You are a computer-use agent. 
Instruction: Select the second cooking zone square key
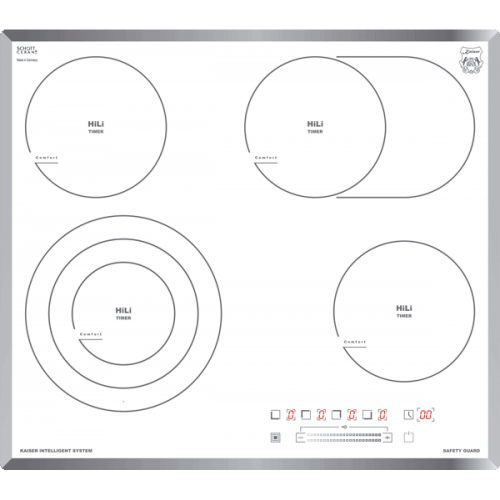306,415
